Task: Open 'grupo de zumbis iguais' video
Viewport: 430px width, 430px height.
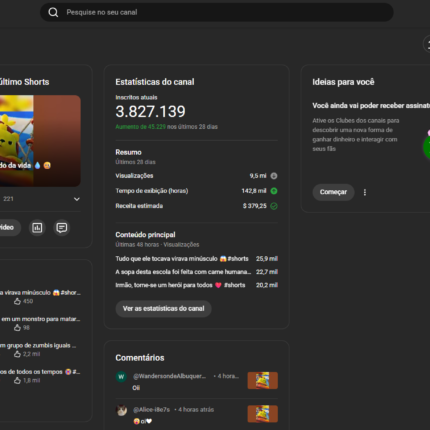Action: point(38,345)
